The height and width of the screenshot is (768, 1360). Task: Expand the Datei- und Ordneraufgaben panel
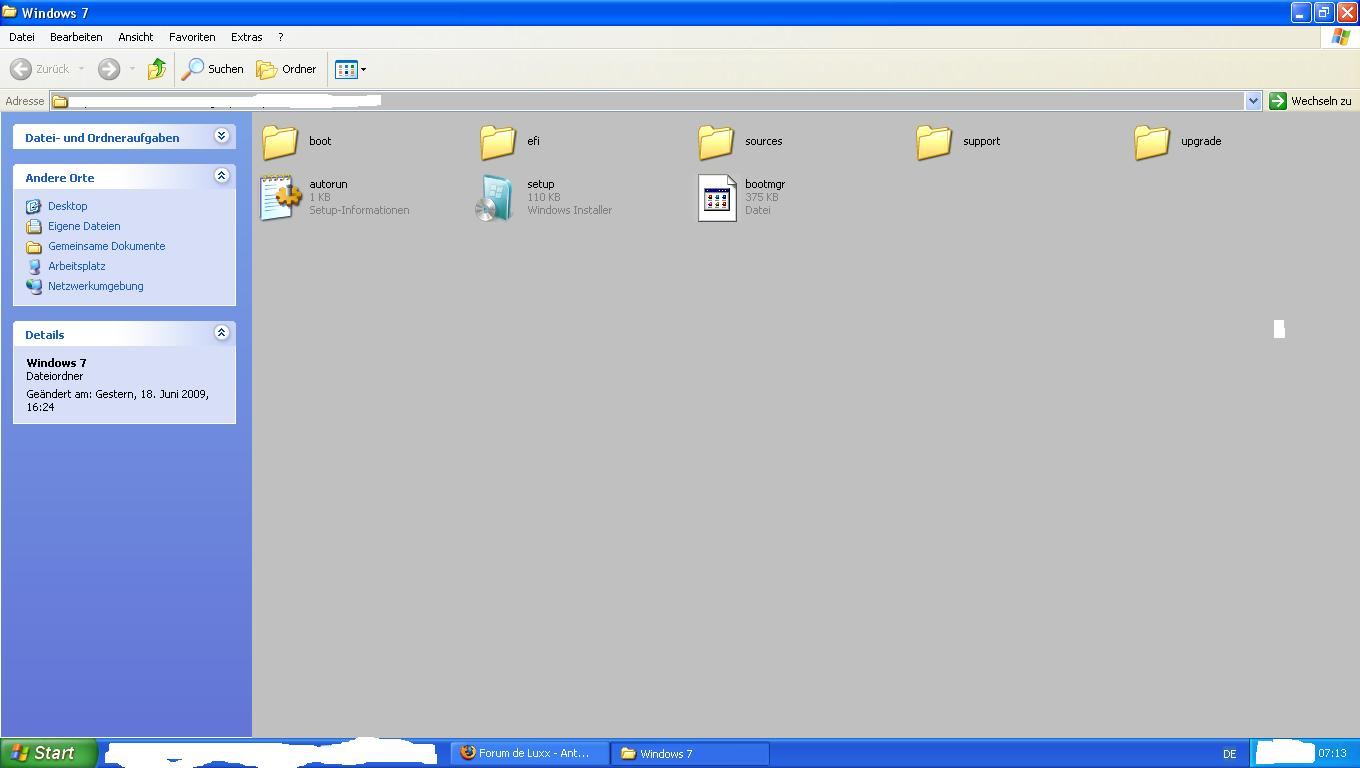[x=221, y=136]
